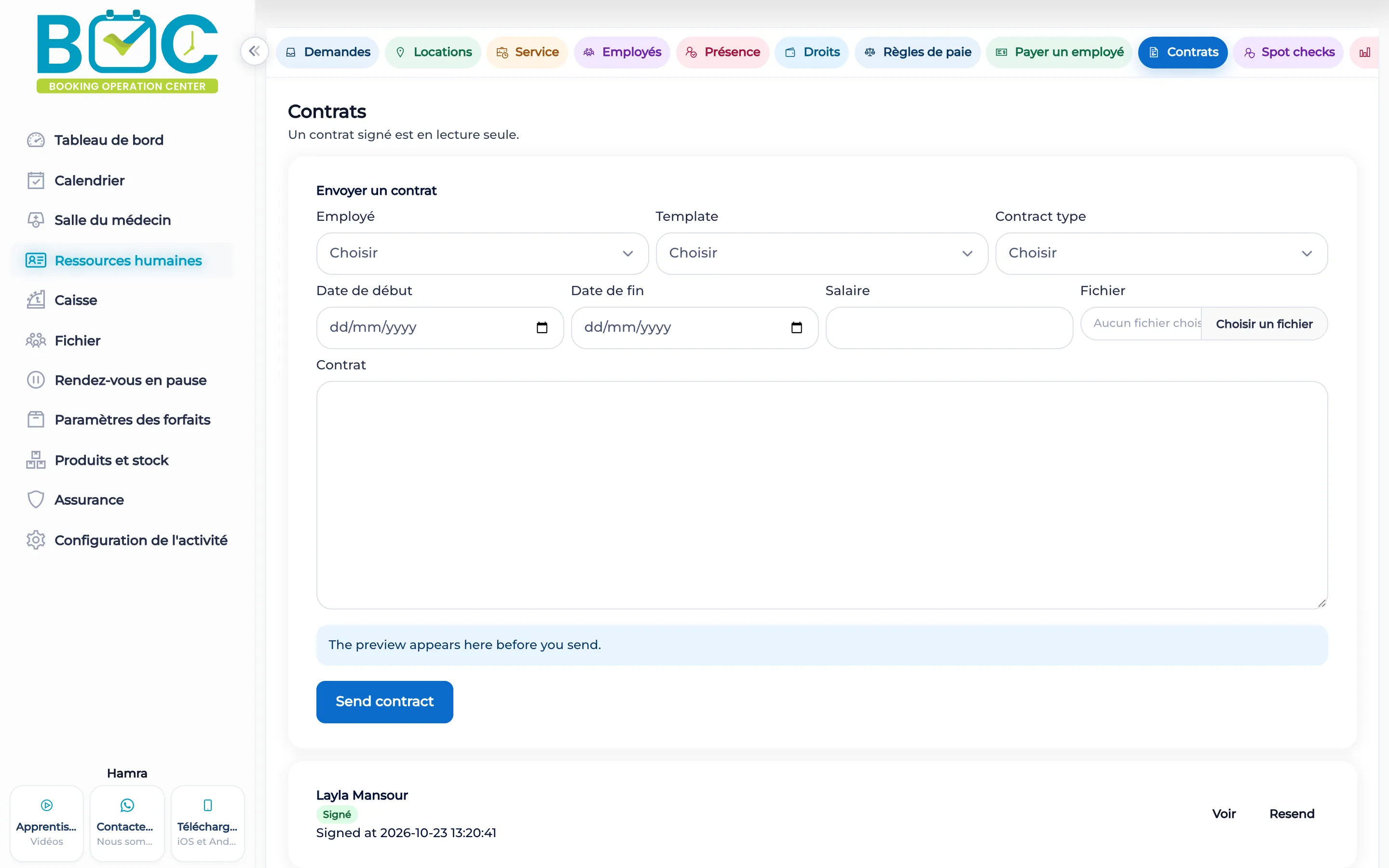The image size is (1389, 868).
Task: Open Tableau de bord gauge icon
Action: 36,140
